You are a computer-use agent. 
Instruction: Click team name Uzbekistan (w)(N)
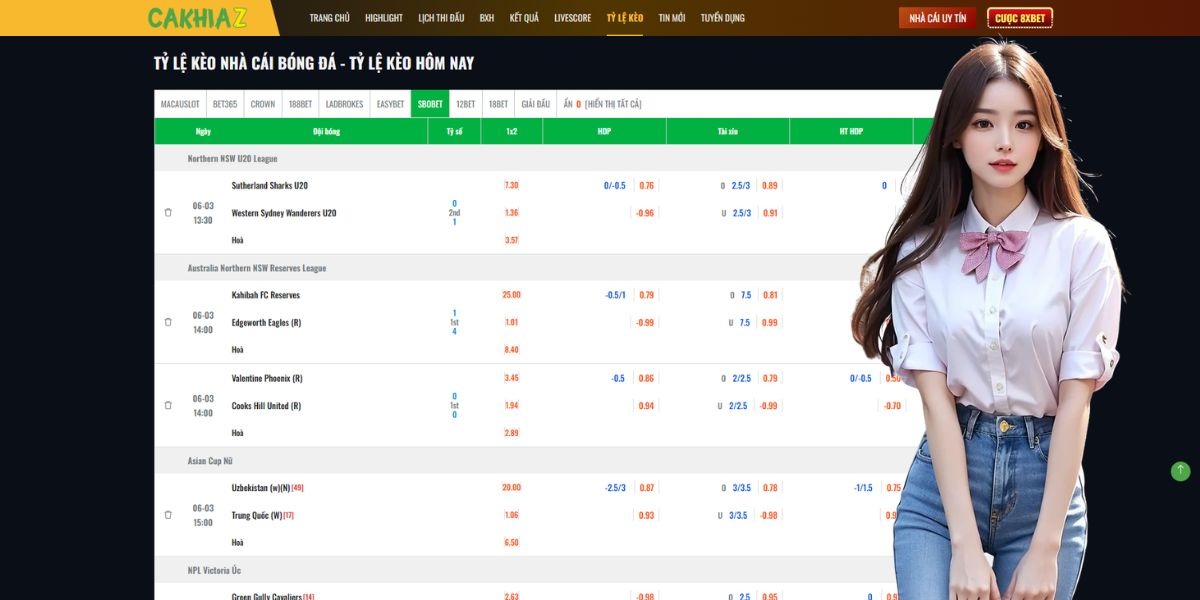coord(260,488)
